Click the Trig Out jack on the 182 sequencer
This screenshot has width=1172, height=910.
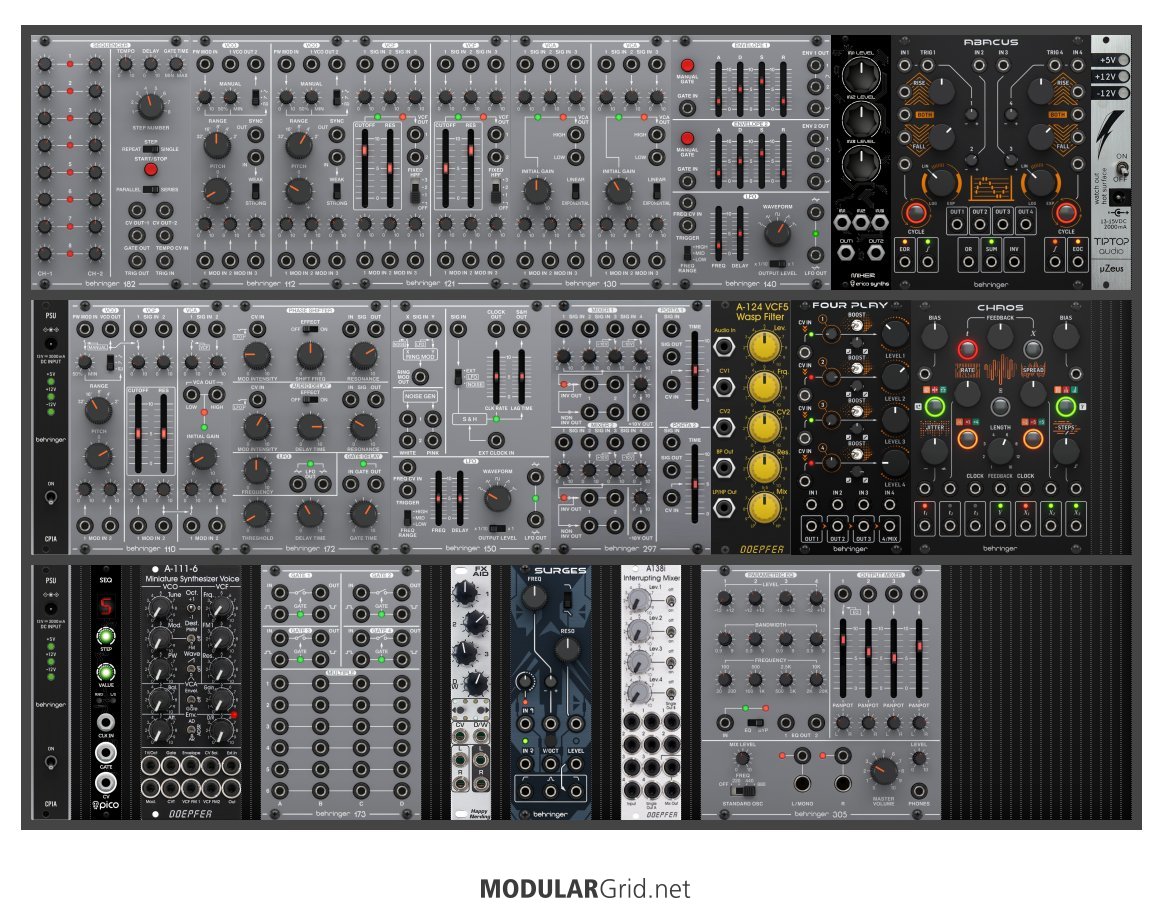coord(137,259)
